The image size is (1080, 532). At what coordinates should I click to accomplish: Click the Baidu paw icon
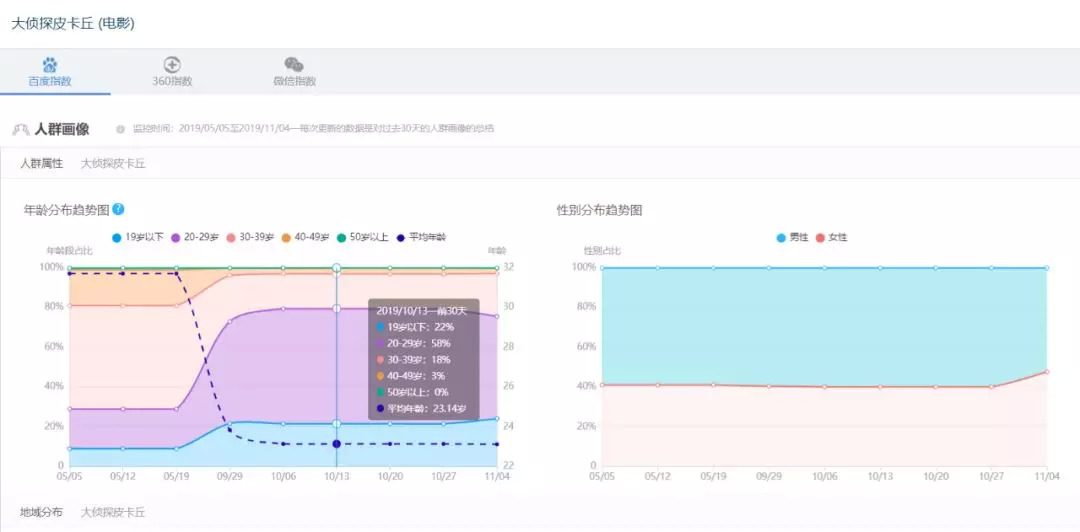coord(50,65)
